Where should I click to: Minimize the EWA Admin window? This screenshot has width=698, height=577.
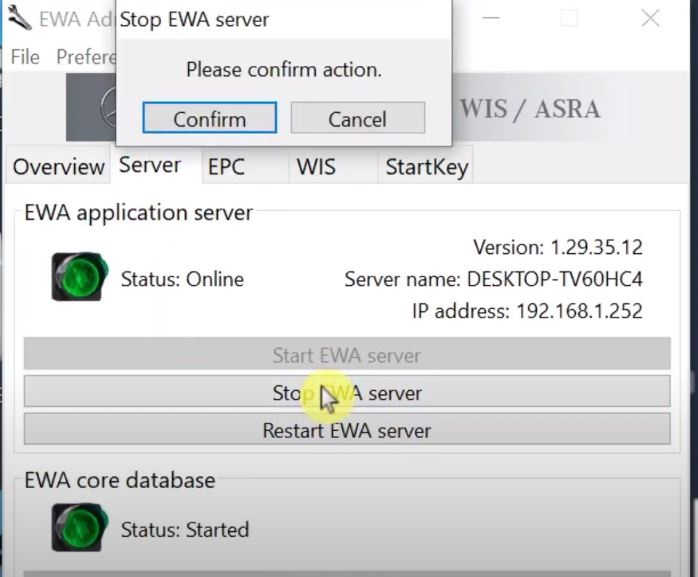pyautogui.click(x=491, y=18)
